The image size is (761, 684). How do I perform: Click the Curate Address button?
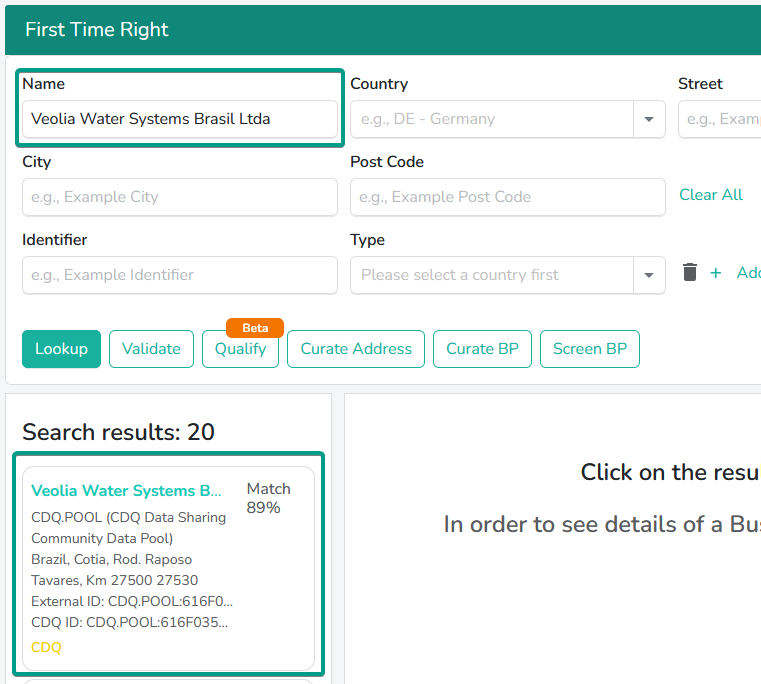(356, 349)
